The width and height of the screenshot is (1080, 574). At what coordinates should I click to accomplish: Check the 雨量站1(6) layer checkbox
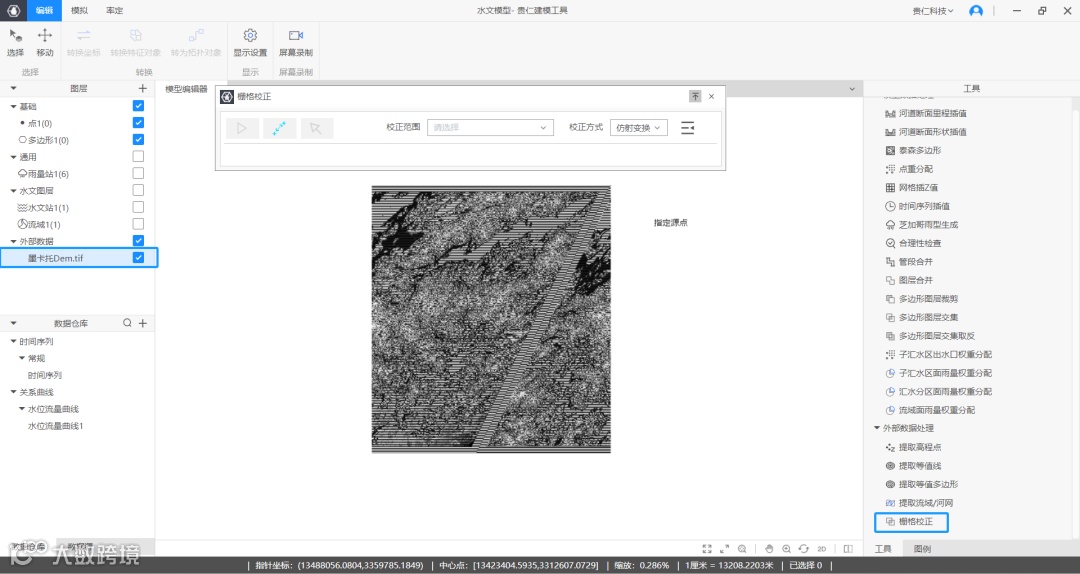138,174
